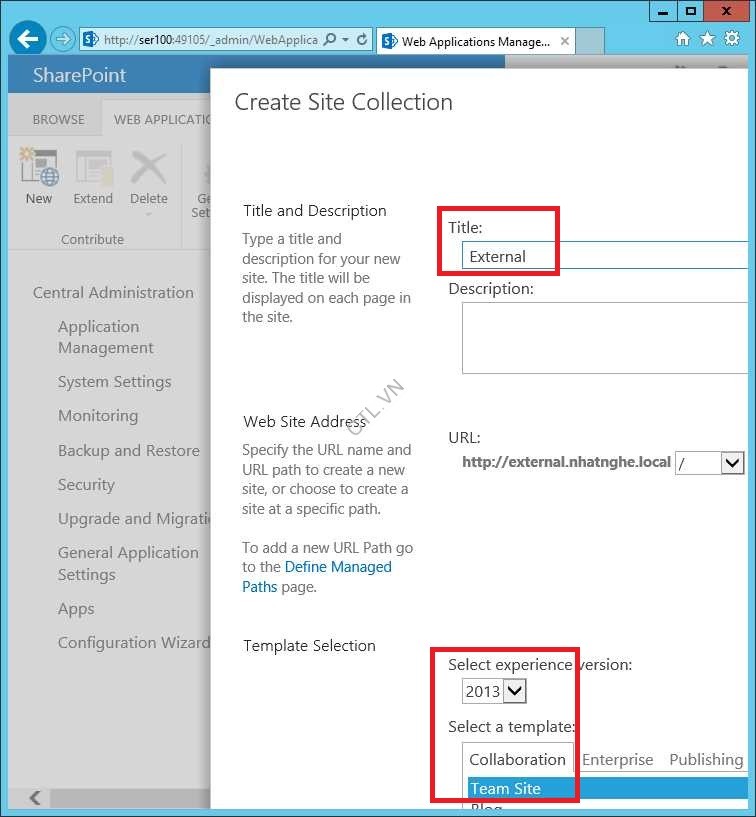Open Application Management in the sidebar
This screenshot has width=756, height=817.
[105, 337]
